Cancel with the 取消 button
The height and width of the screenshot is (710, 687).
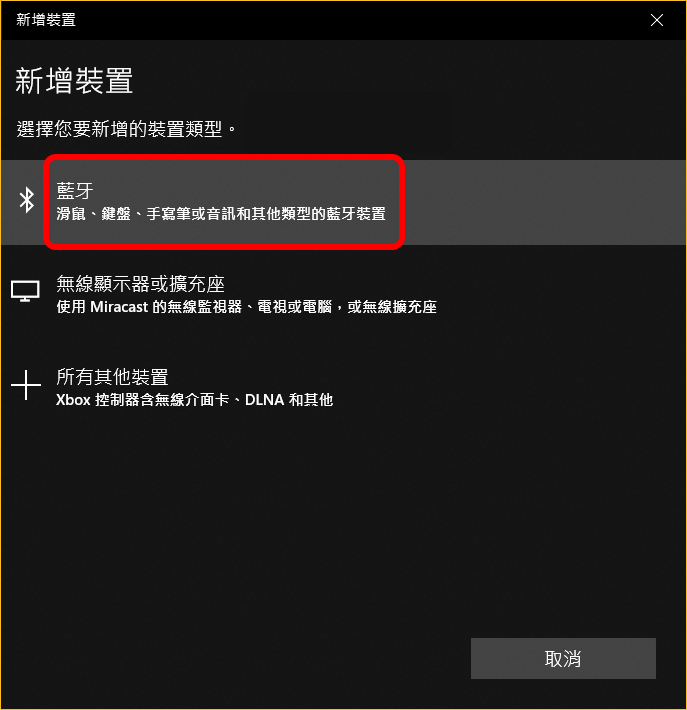563,658
